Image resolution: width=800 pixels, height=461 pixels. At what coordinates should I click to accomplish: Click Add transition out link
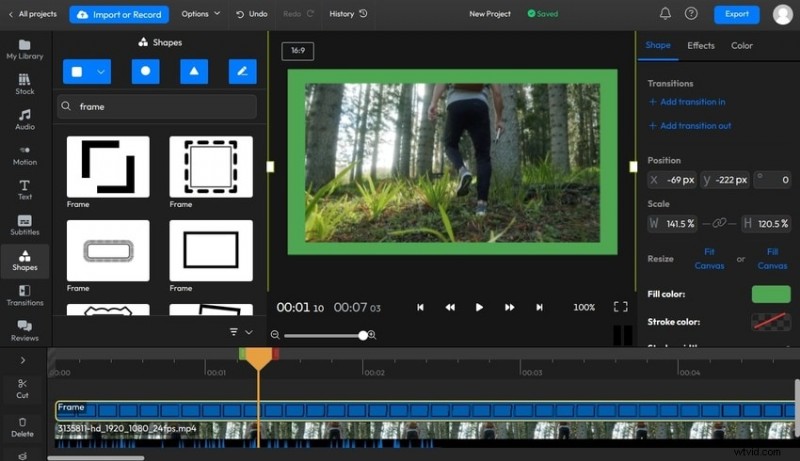click(690, 125)
